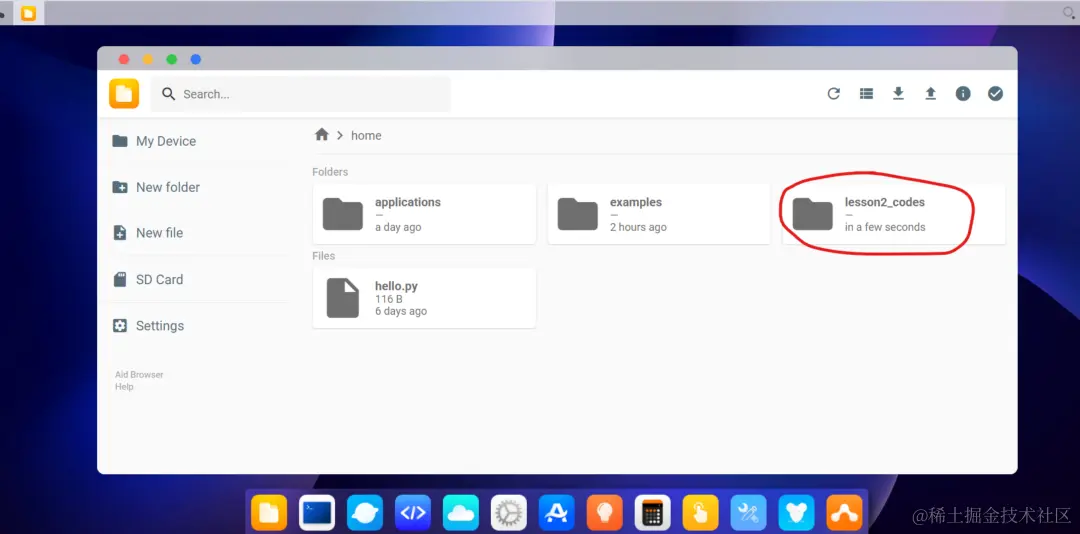
Task: Click the Aid Browser link
Action: point(139,375)
